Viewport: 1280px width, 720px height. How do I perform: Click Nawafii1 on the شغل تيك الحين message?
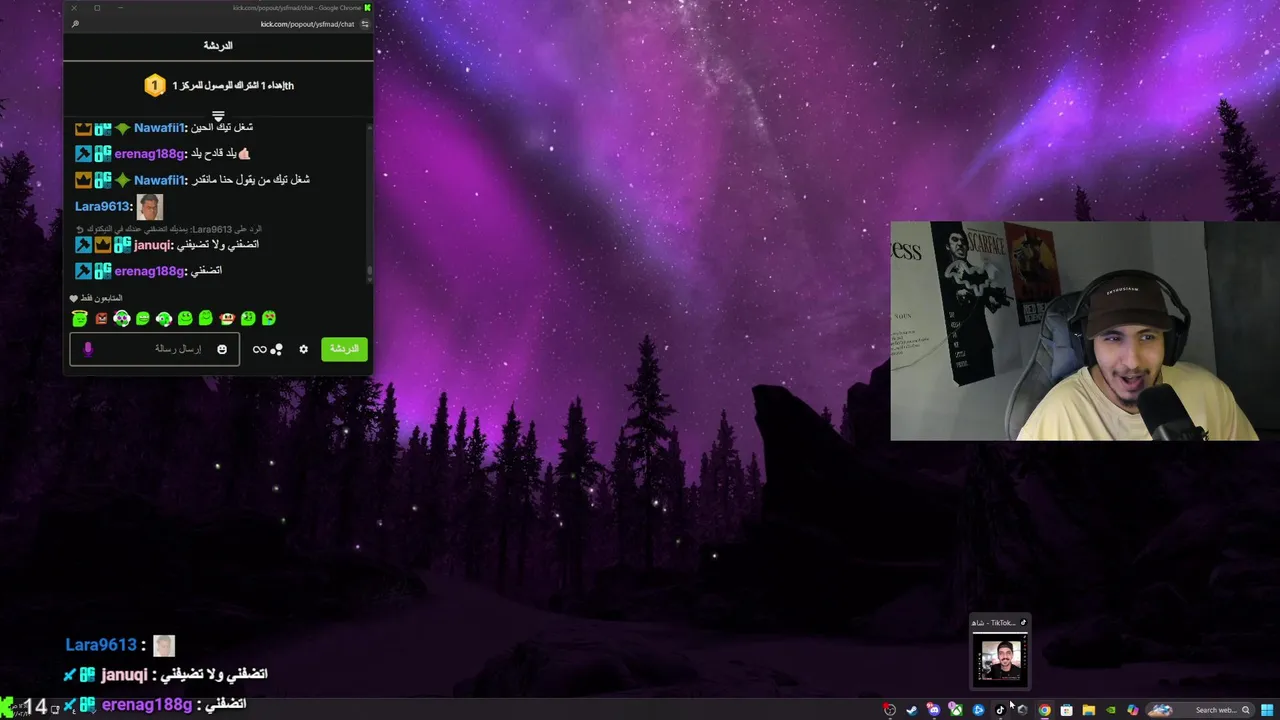[x=160, y=128]
